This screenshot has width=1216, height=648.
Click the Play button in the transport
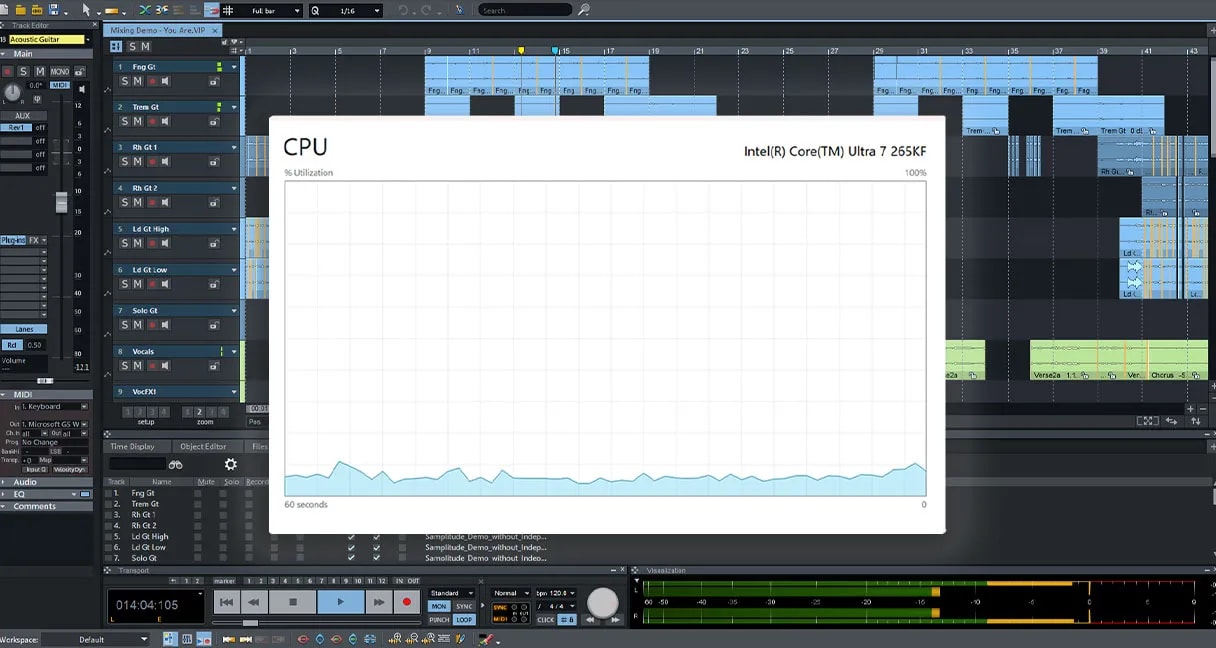[x=340, y=602]
